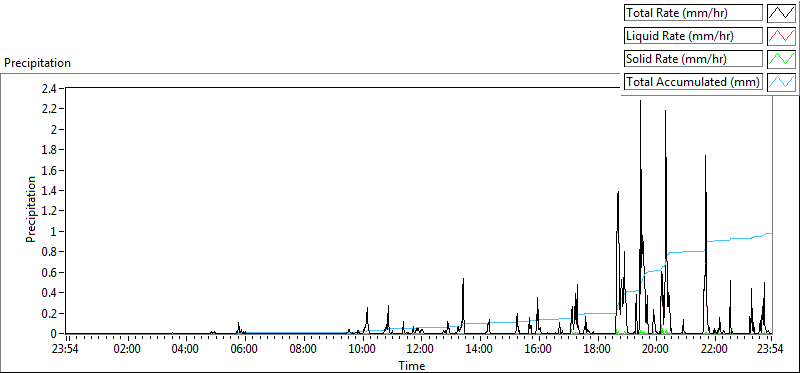The image size is (800, 373).
Task: Click the Liquid Rate red plot sample icon
Action: point(782,36)
